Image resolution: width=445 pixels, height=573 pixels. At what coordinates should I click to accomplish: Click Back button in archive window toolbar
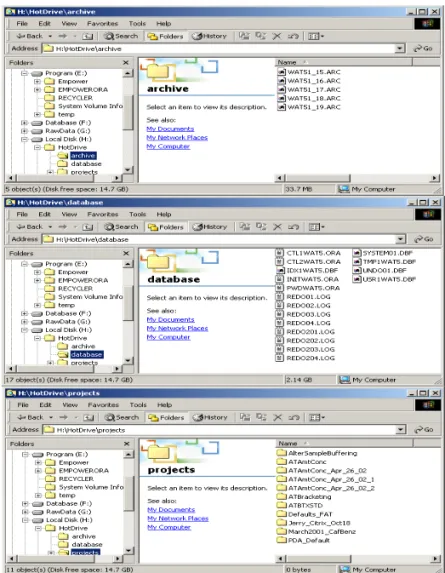click(x=30, y=36)
